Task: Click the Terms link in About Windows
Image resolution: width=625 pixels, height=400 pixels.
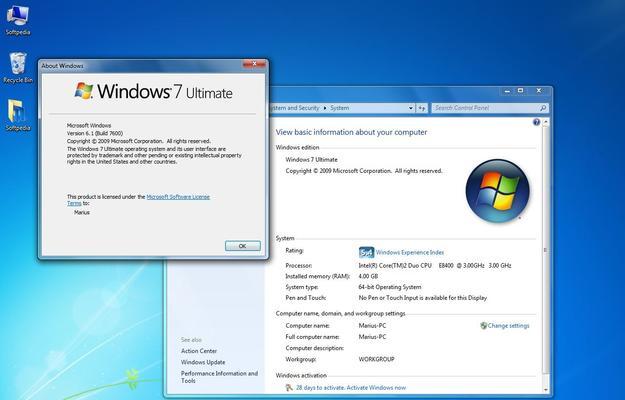Action: coord(74,203)
